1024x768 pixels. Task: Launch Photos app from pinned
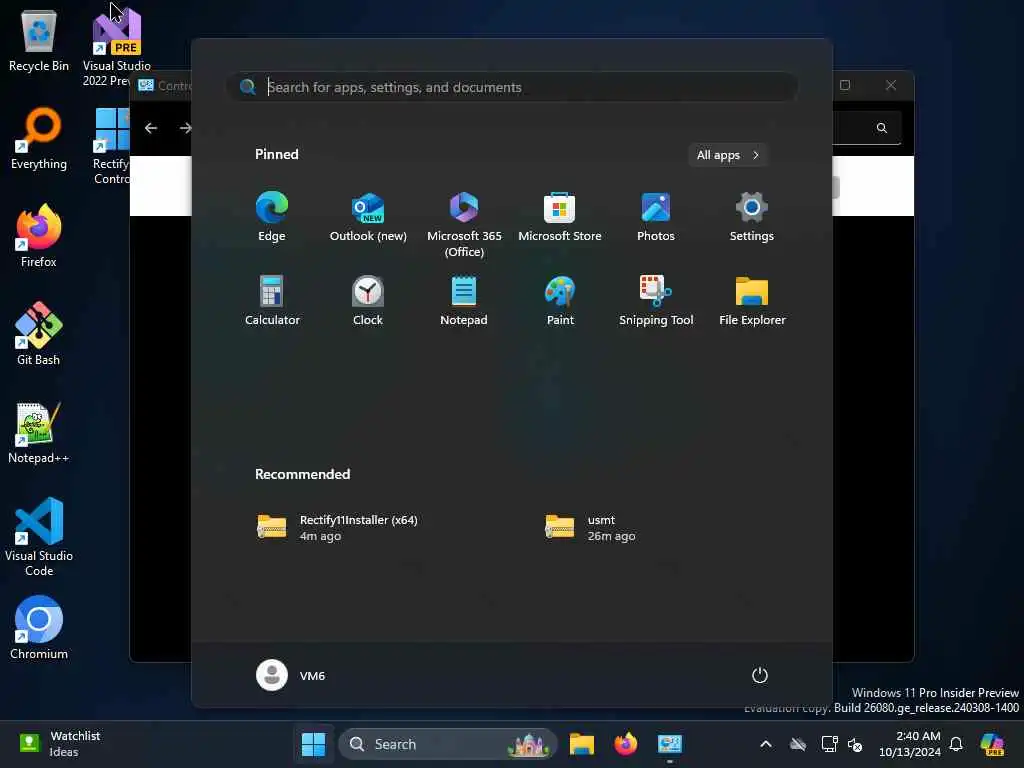[656, 217]
